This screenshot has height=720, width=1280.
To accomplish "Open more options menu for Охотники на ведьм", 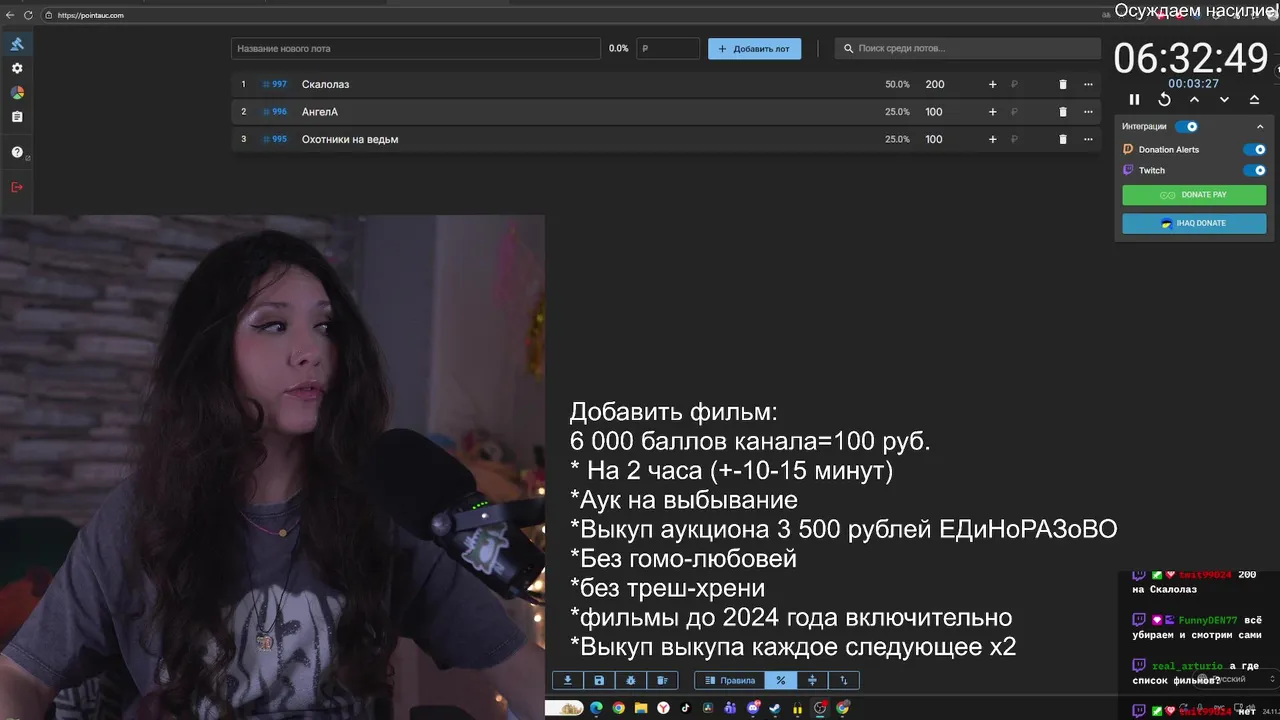I will coord(1088,139).
